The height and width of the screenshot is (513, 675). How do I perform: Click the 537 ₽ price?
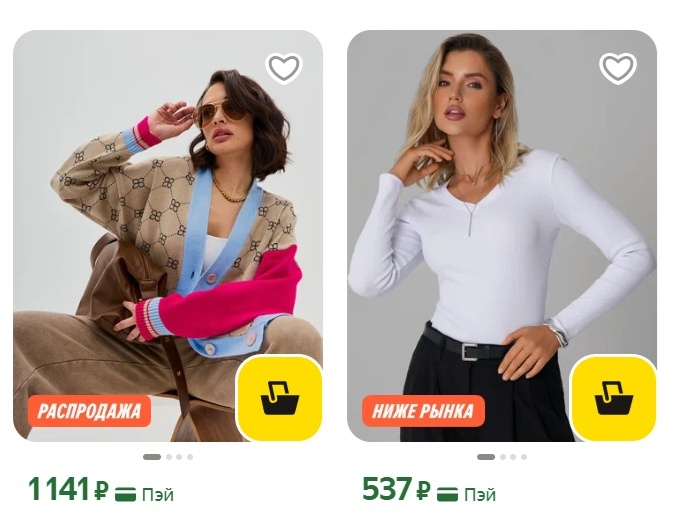coord(396,489)
